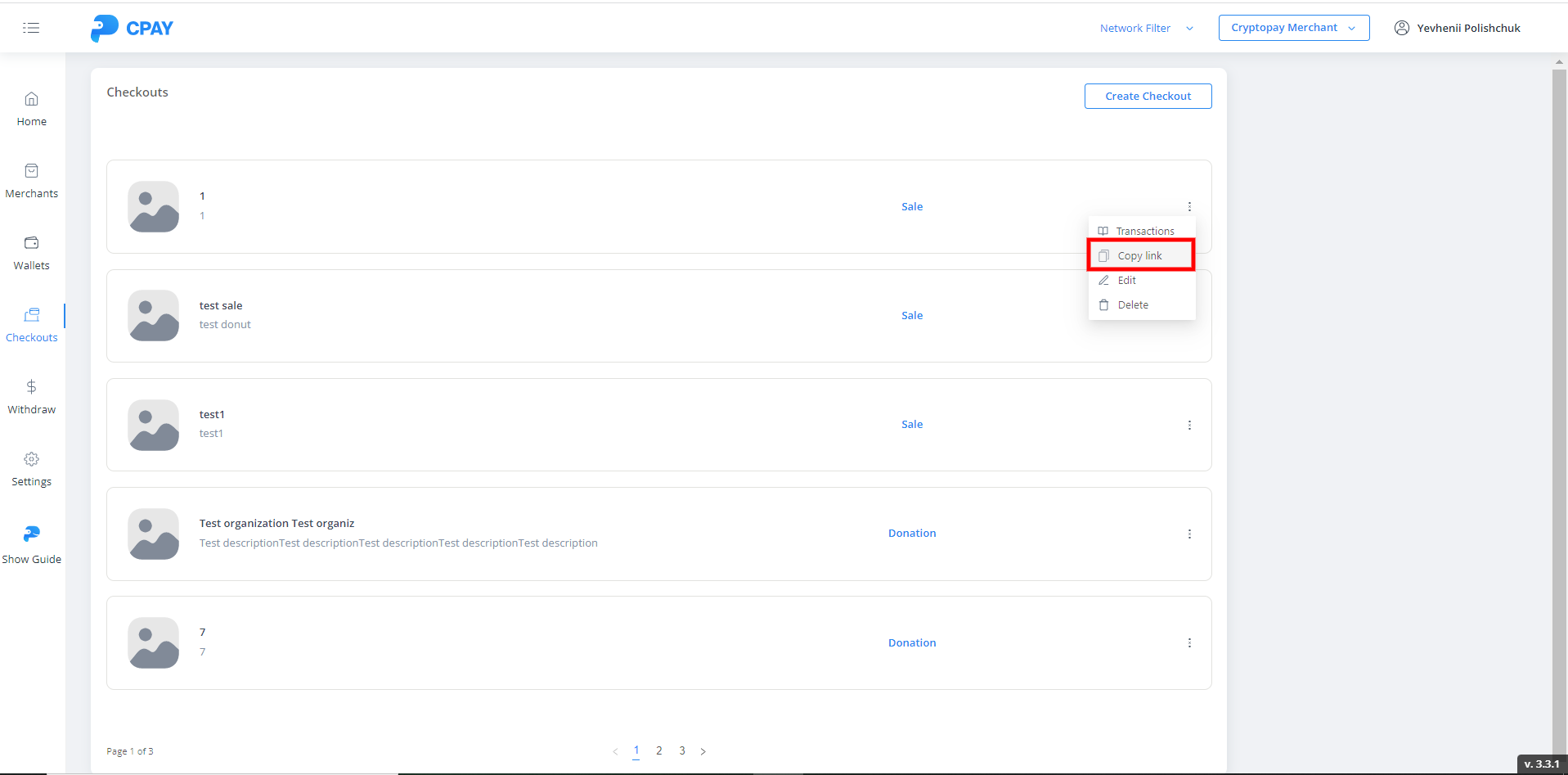Click the test sale checkout thumbnail

coord(154,316)
